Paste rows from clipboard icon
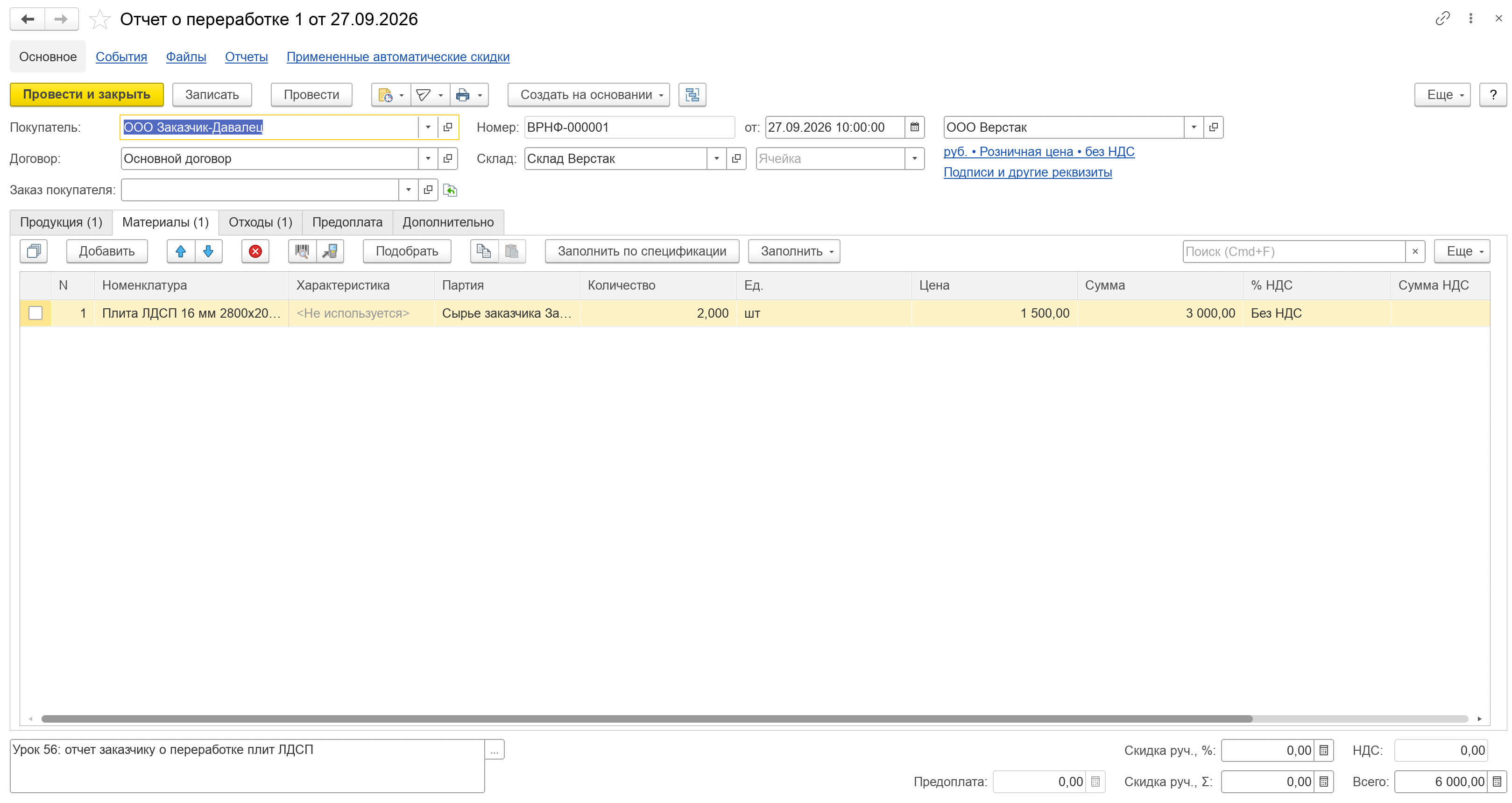Screen dimensions: 1512x803 pos(512,251)
